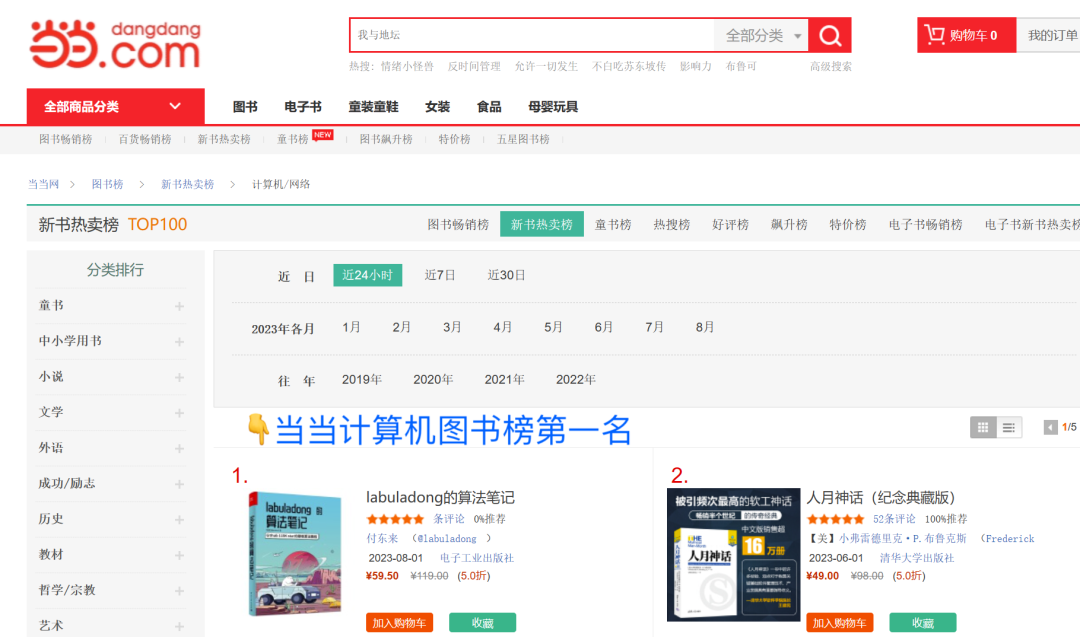Click the search magnifier icon
The height and width of the screenshot is (637, 1080).
click(x=830, y=35)
